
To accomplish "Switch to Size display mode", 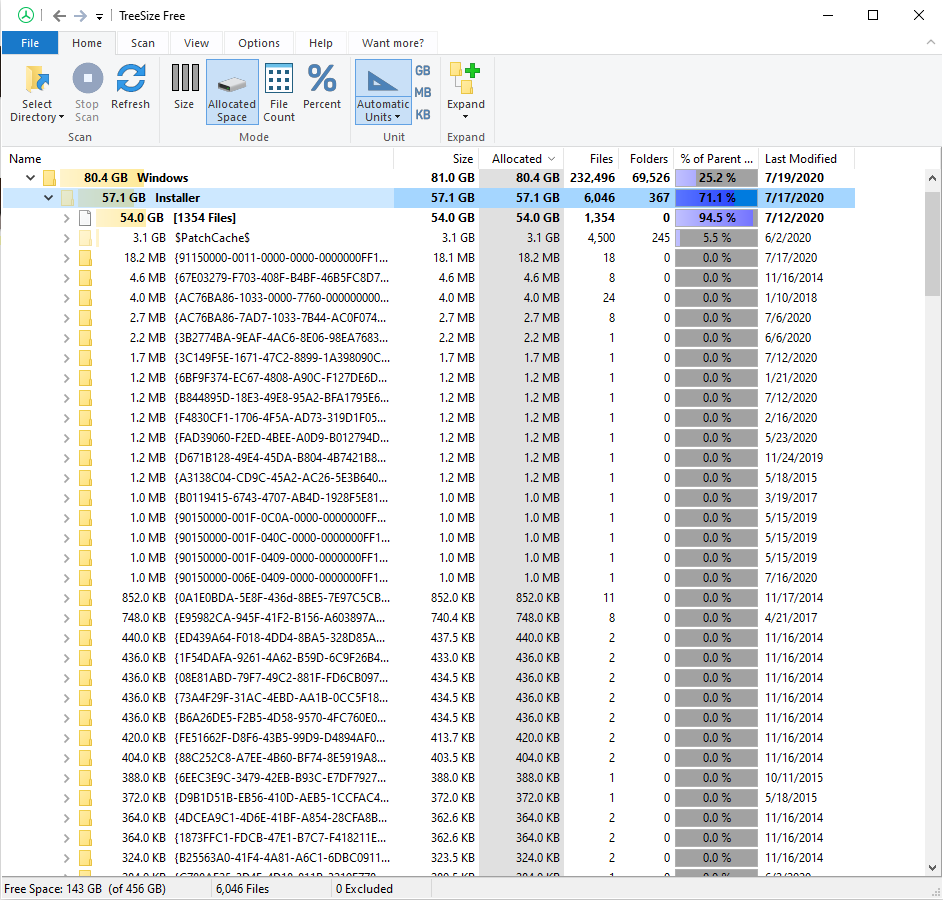I will [184, 82].
